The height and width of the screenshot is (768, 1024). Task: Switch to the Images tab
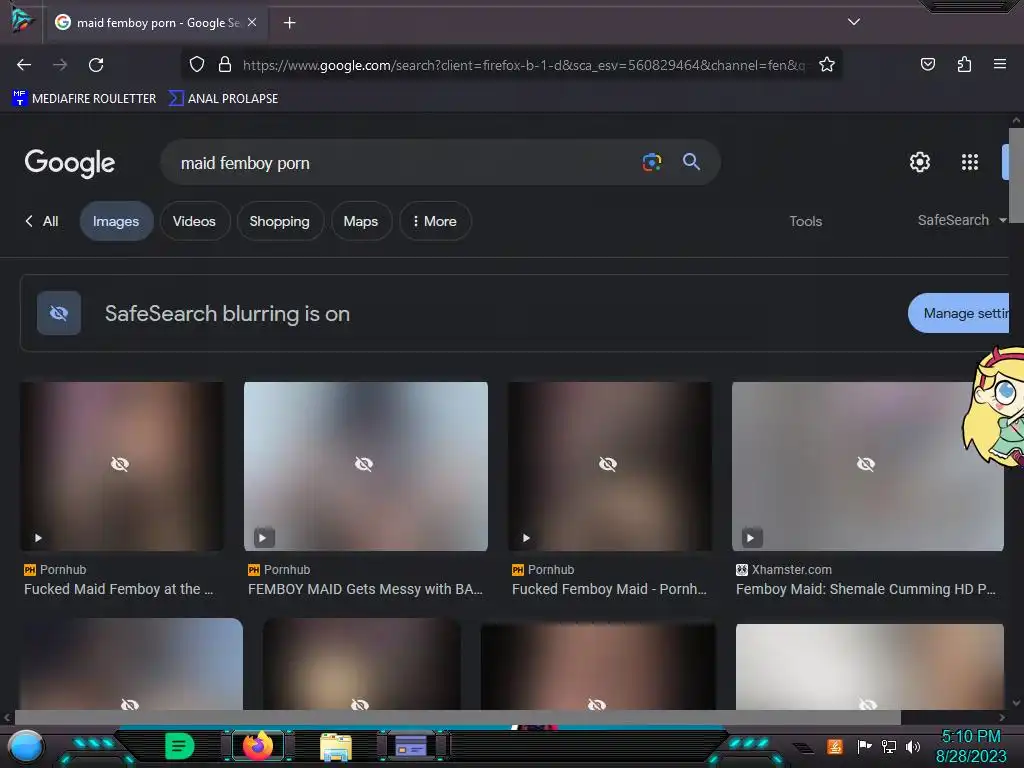pos(116,221)
